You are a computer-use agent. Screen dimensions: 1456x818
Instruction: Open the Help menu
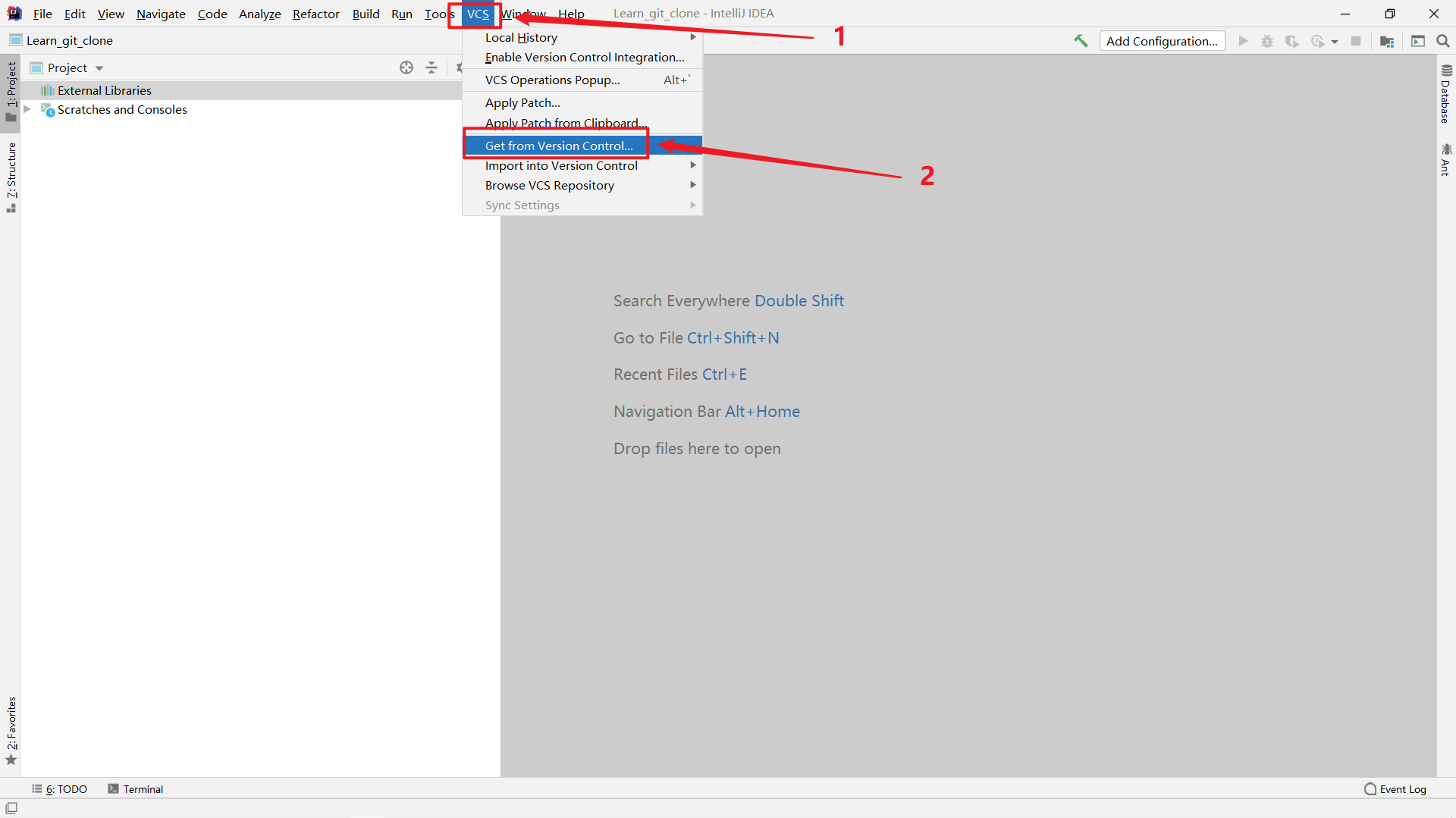point(571,14)
